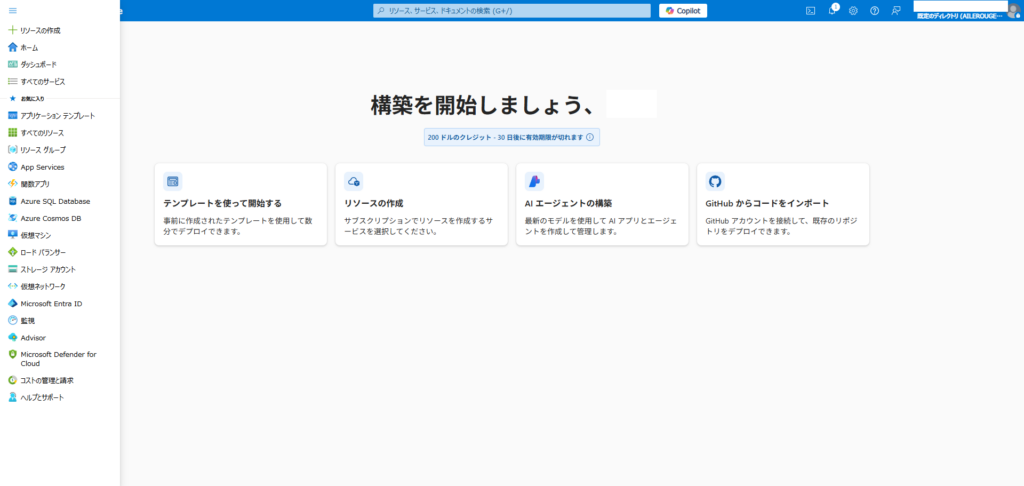Open the Microsoft Entra ID icon
Image resolution: width=1024 pixels, height=486 pixels.
pos(12,303)
